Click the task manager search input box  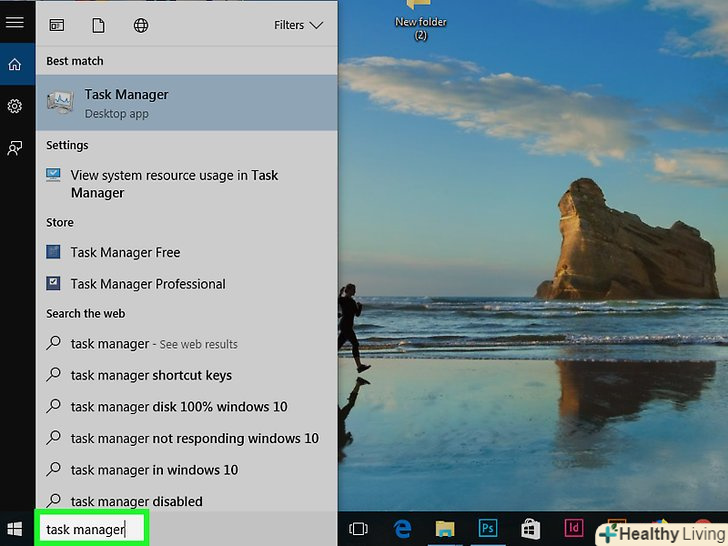(90, 529)
